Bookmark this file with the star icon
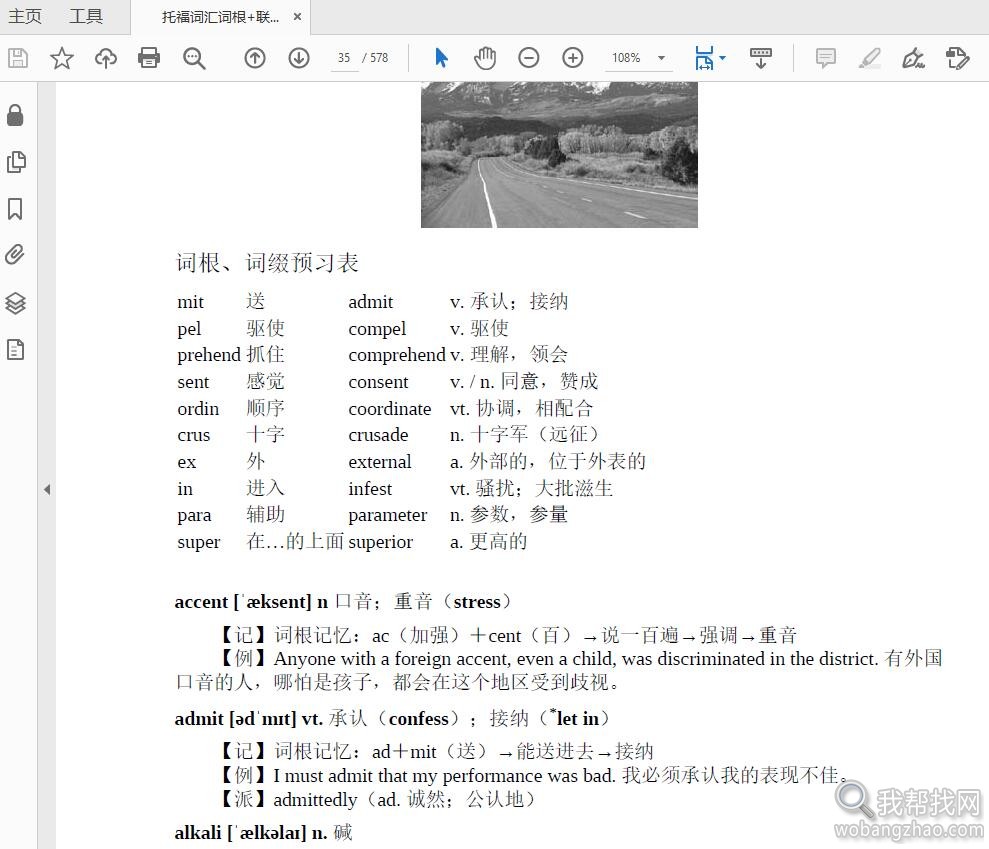Screen dimensions: 989x849 [62, 58]
